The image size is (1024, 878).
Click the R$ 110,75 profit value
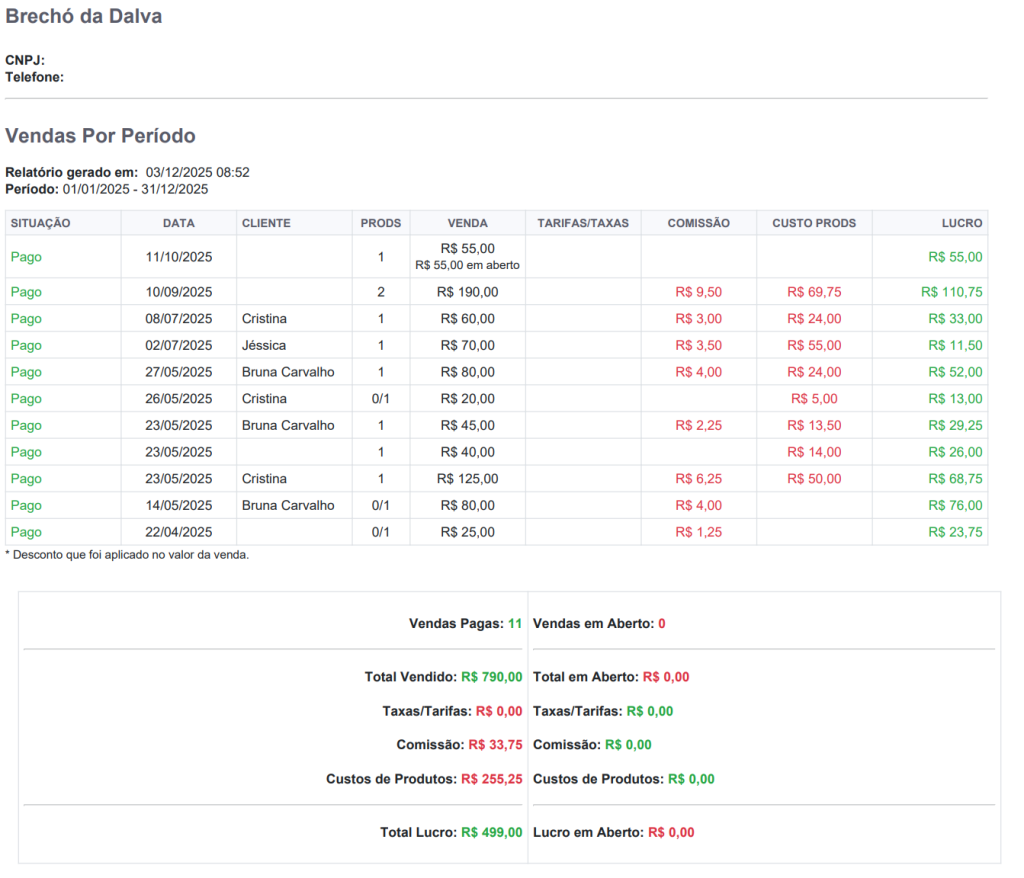click(951, 292)
